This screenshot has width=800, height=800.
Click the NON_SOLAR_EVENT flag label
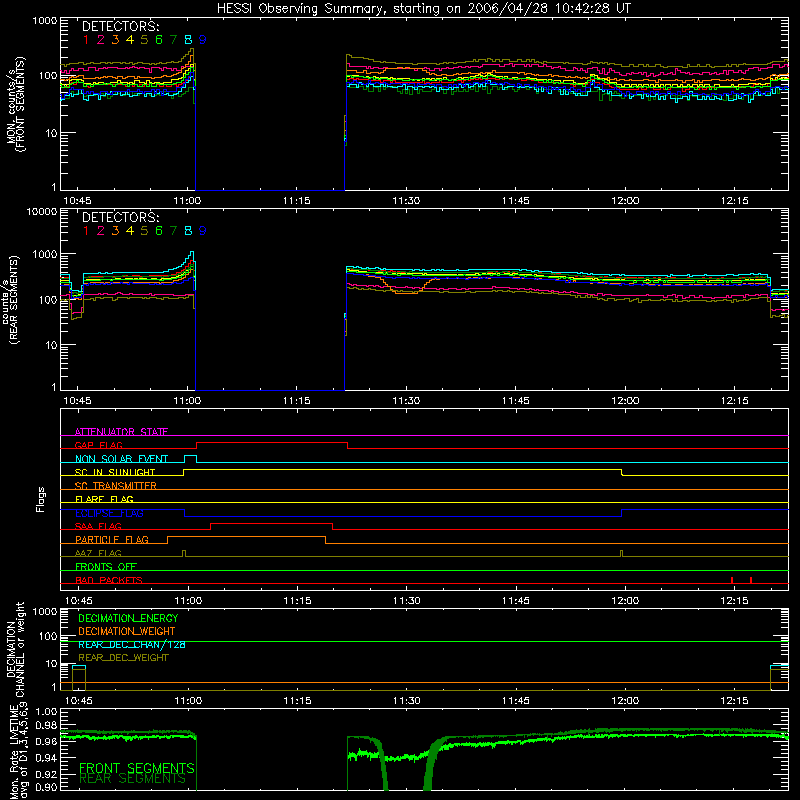coord(121,459)
